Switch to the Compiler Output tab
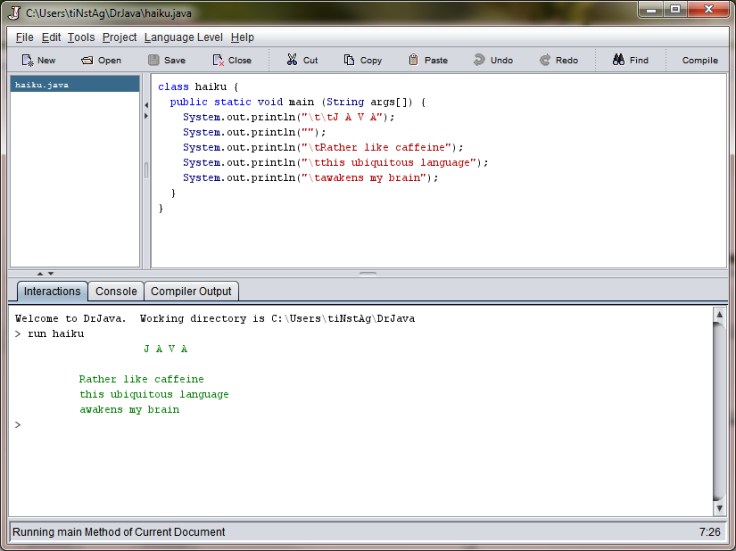Image resolution: width=736 pixels, height=551 pixels. pyautogui.click(x=191, y=291)
